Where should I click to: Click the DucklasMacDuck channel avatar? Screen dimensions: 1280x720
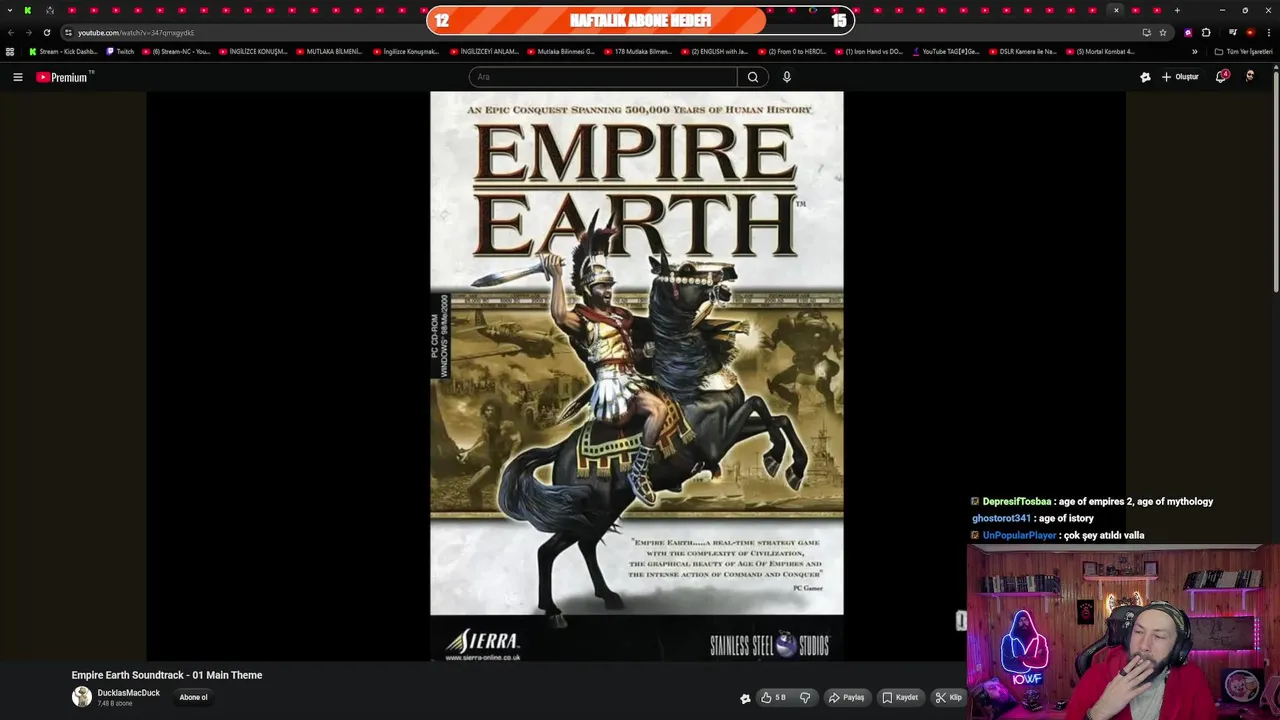pyautogui.click(x=82, y=698)
